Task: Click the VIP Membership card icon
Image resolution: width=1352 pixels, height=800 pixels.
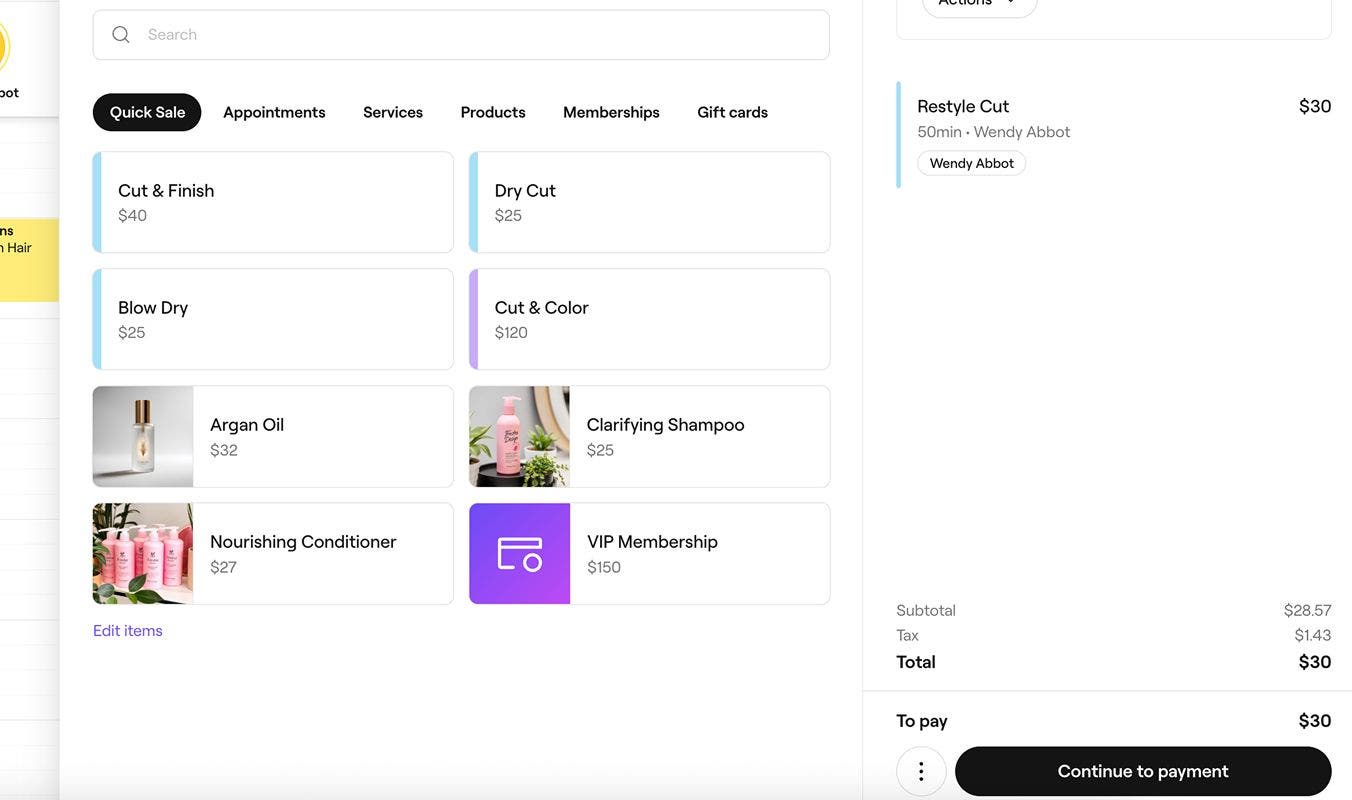Action: pyautogui.click(x=519, y=554)
